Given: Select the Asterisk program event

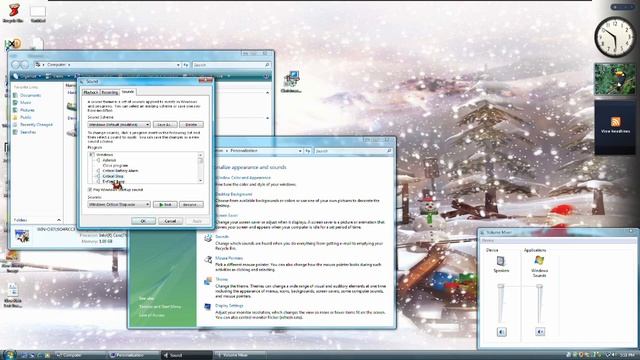Looking at the screenshot, I should click(x=109, y=160).
